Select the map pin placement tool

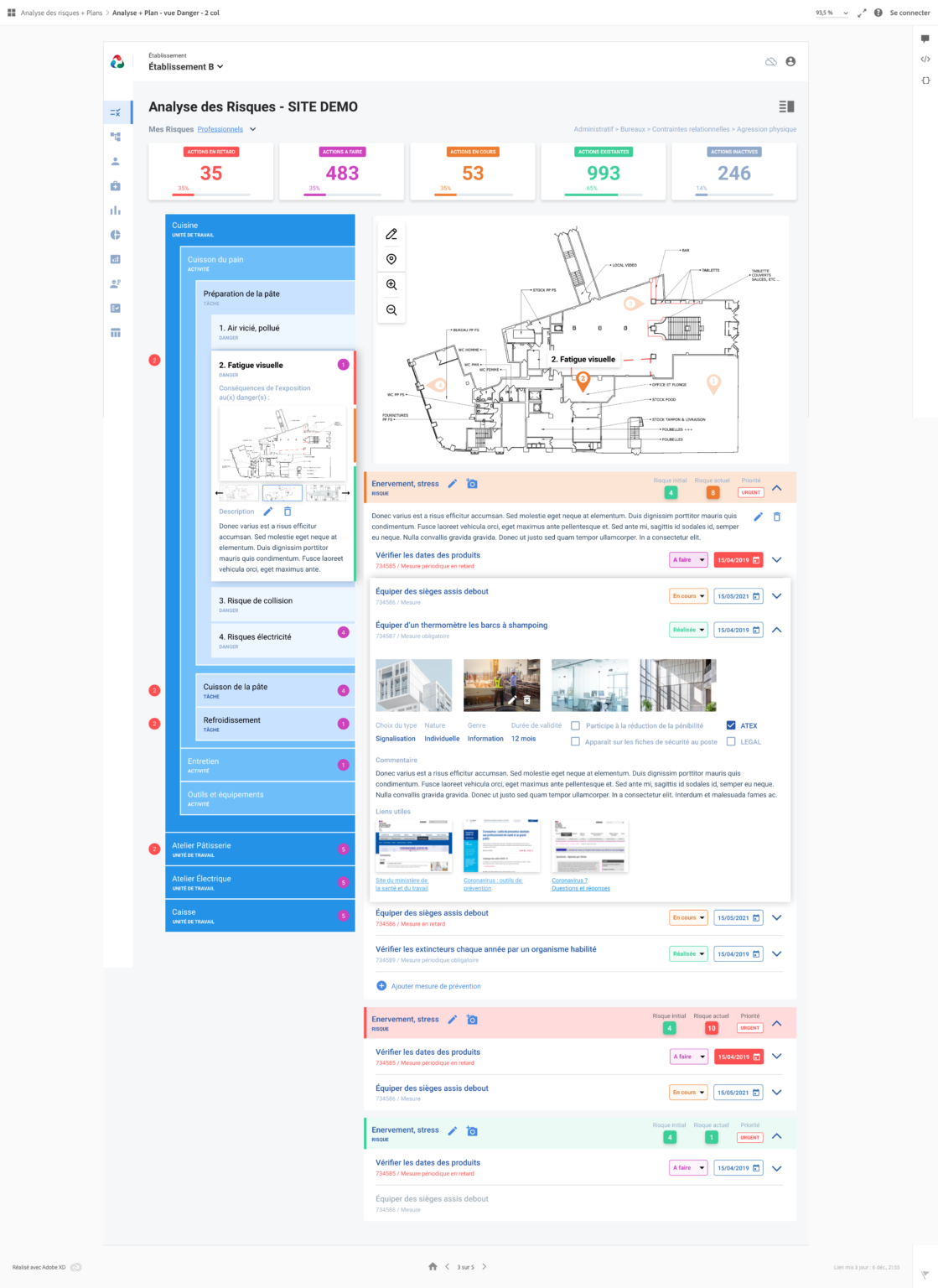[391, 259]
